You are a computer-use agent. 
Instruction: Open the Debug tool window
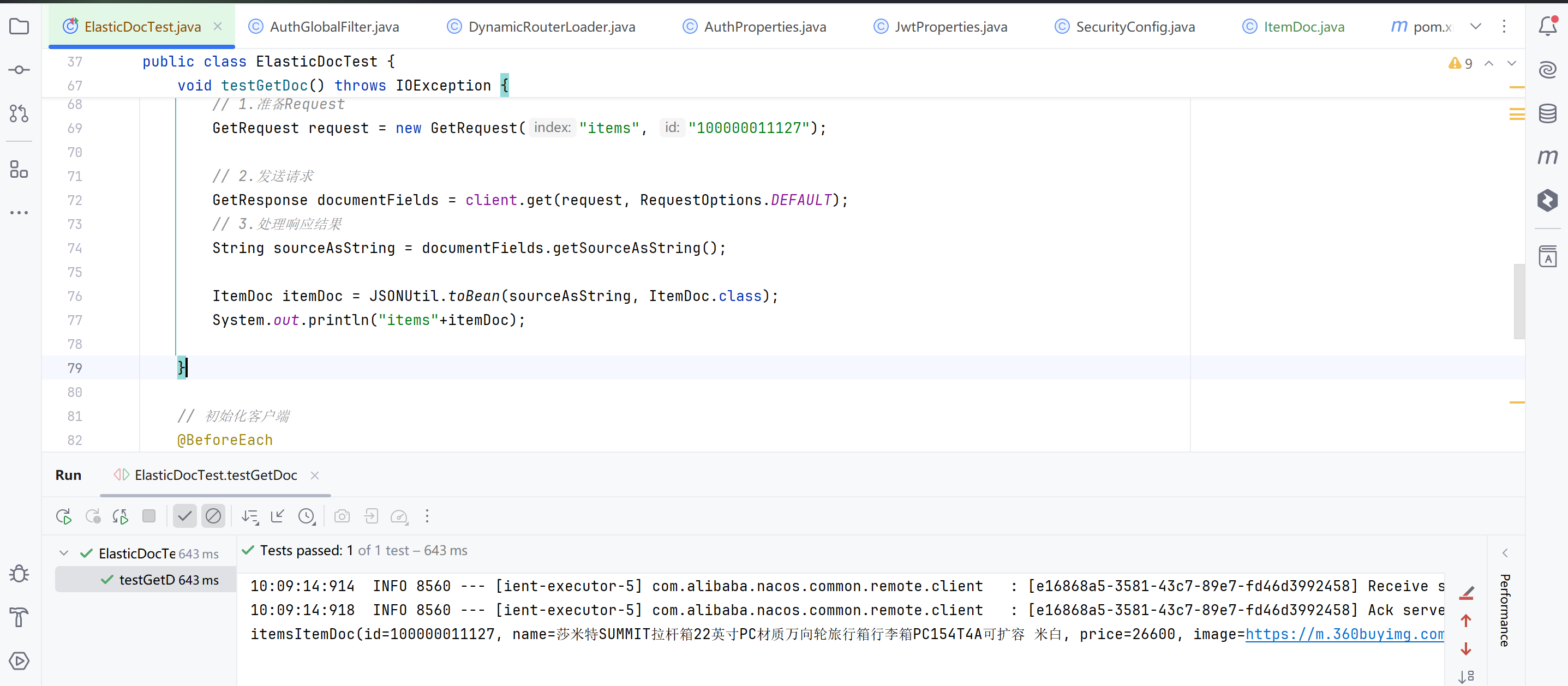[19, 574]
